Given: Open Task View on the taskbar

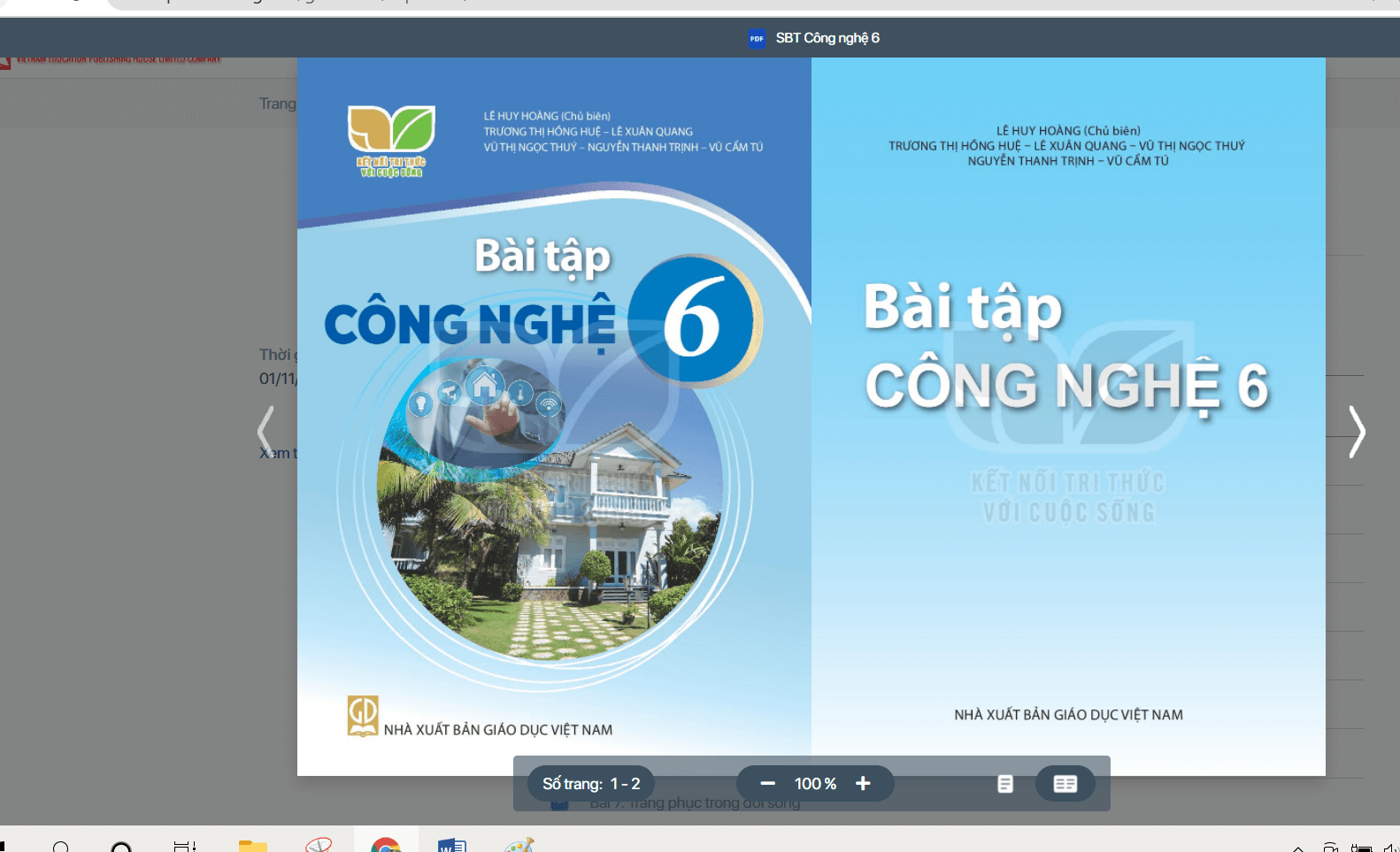Looking at the screenshot, I should pyautogui.click(x=185, y=845).
